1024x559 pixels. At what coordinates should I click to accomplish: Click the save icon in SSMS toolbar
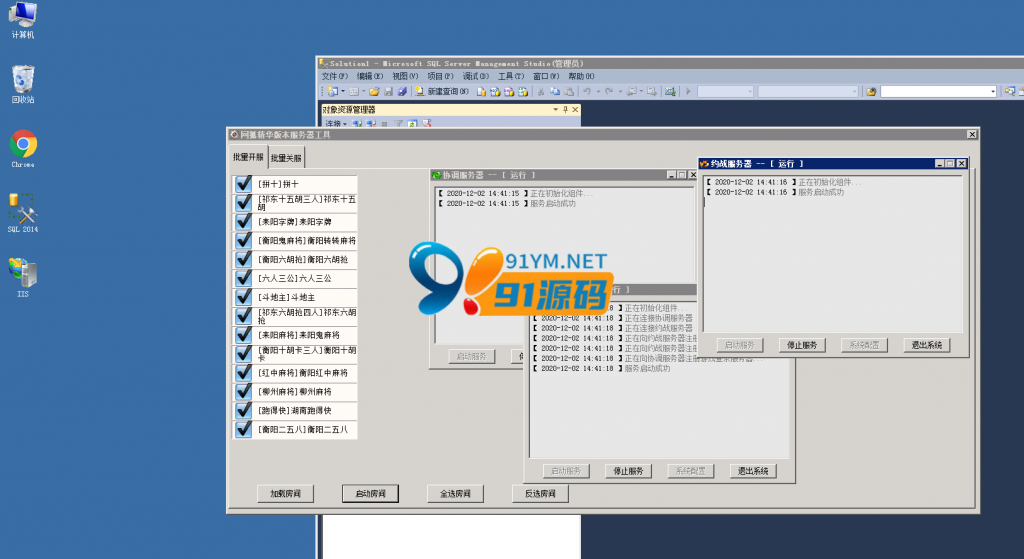tap(388, 91)
